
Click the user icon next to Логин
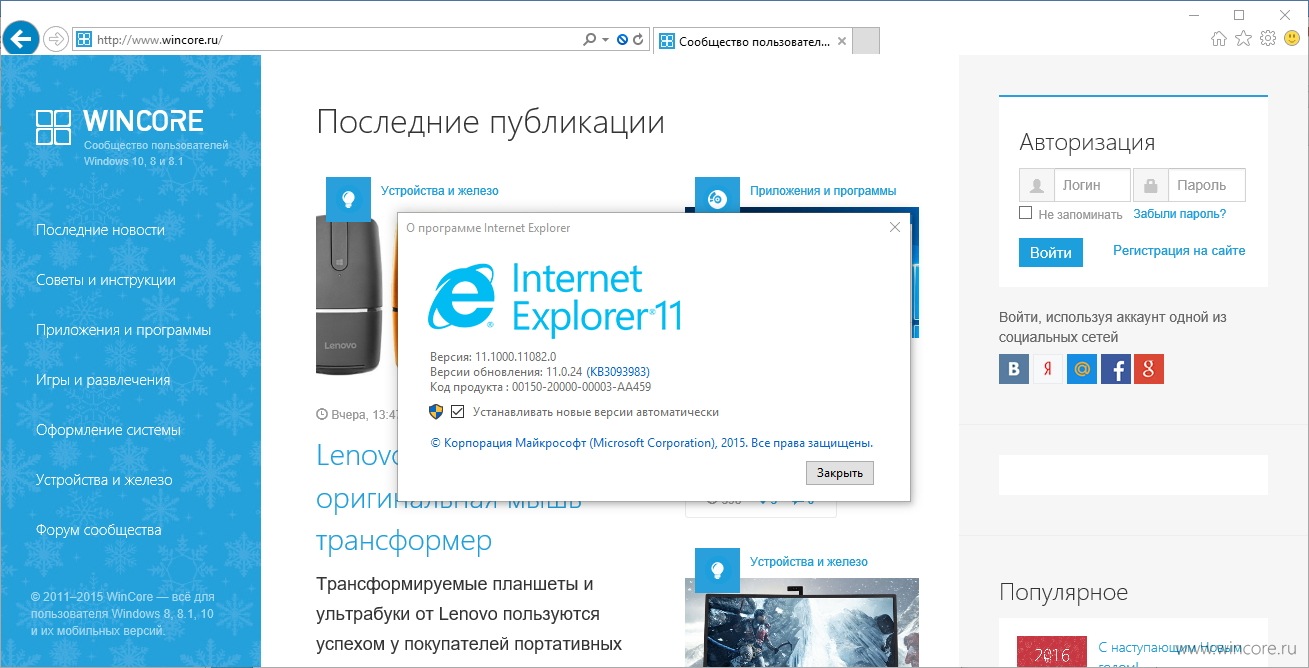[x=1037, y=186]
